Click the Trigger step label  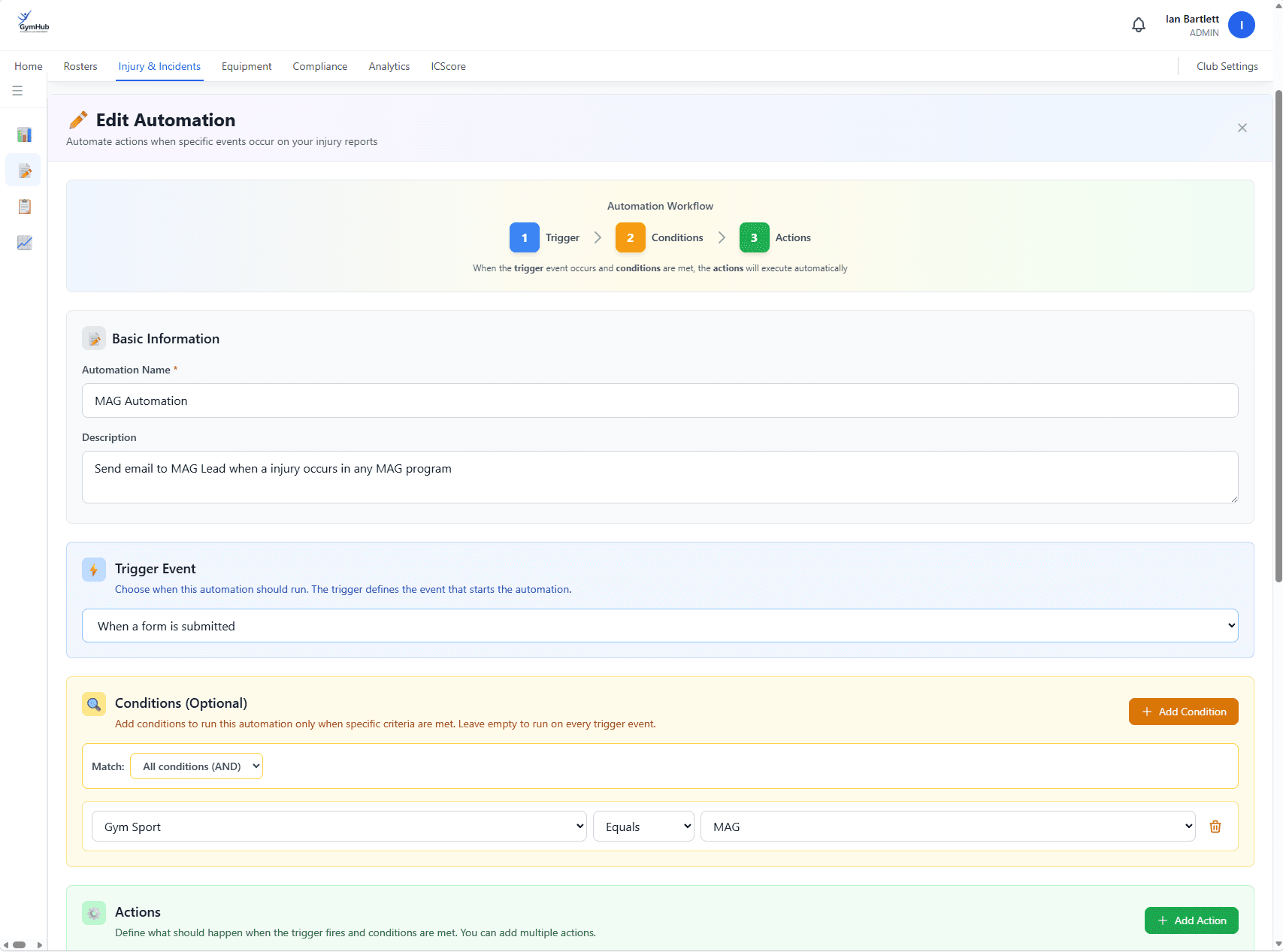tap(562, 237)
